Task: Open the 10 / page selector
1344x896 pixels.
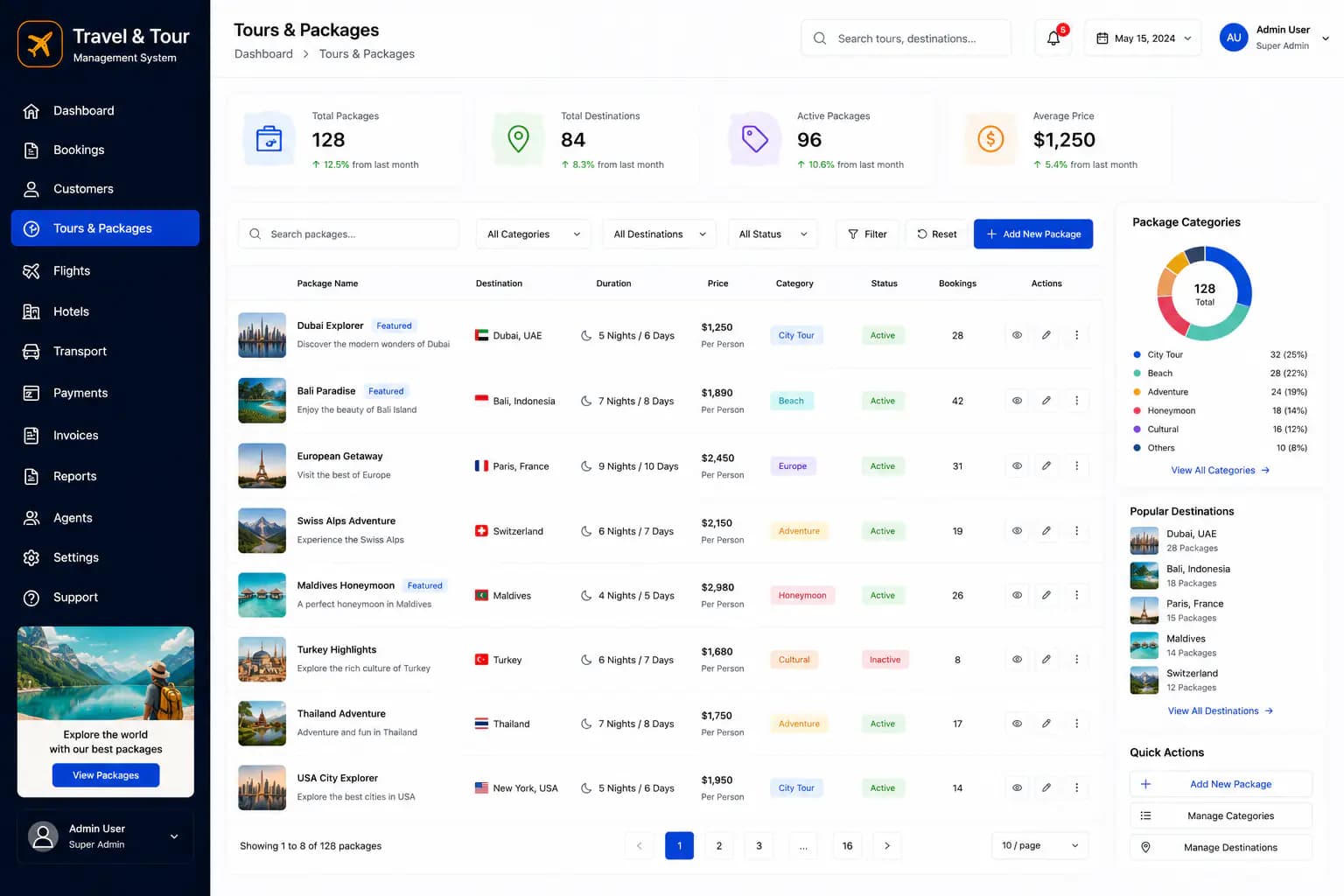Action: (1040, 845)
